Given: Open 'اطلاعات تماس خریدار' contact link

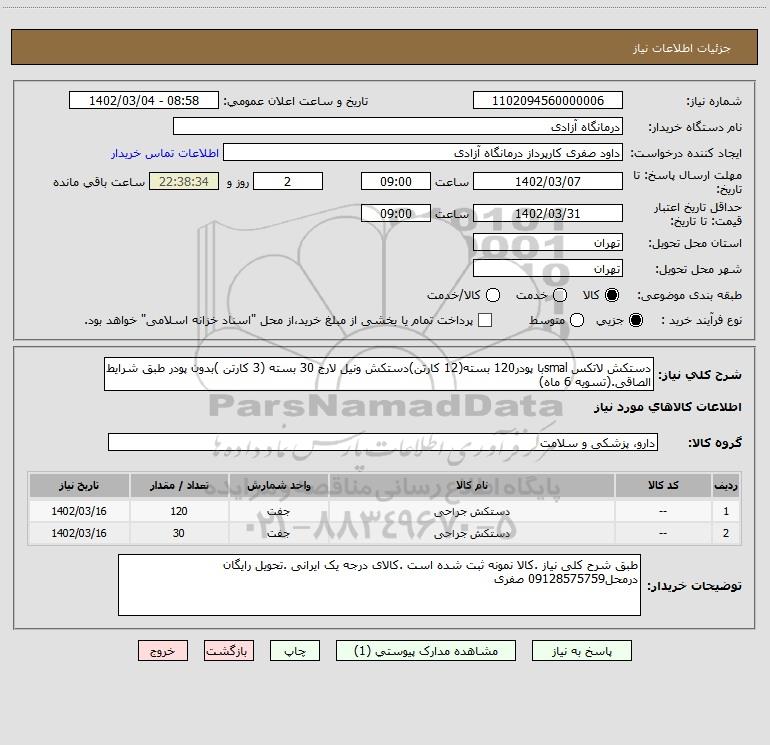Looking at the screenshot, I should [x=161, y=154].
